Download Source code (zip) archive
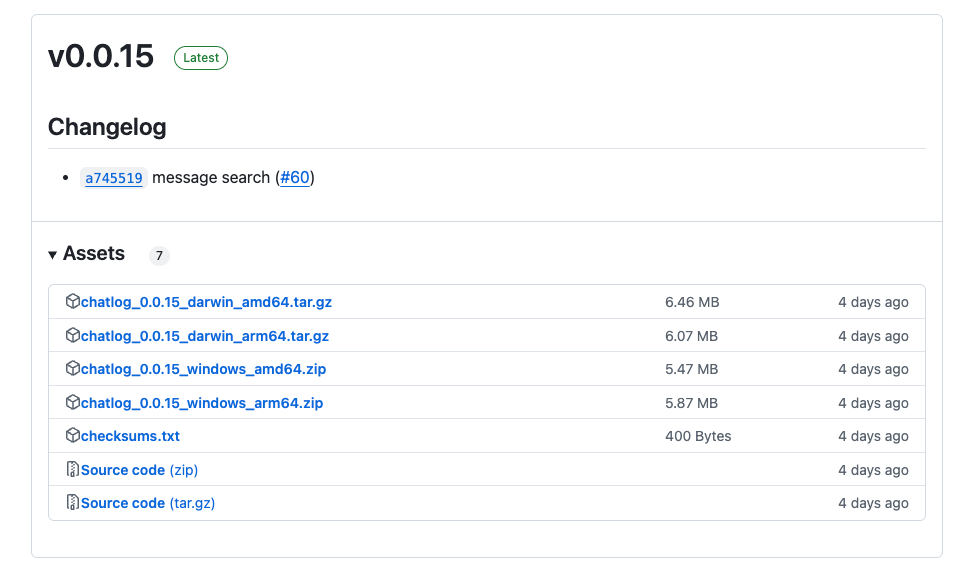968x575 pixels. pyautogui.click(x=139, y=470)
